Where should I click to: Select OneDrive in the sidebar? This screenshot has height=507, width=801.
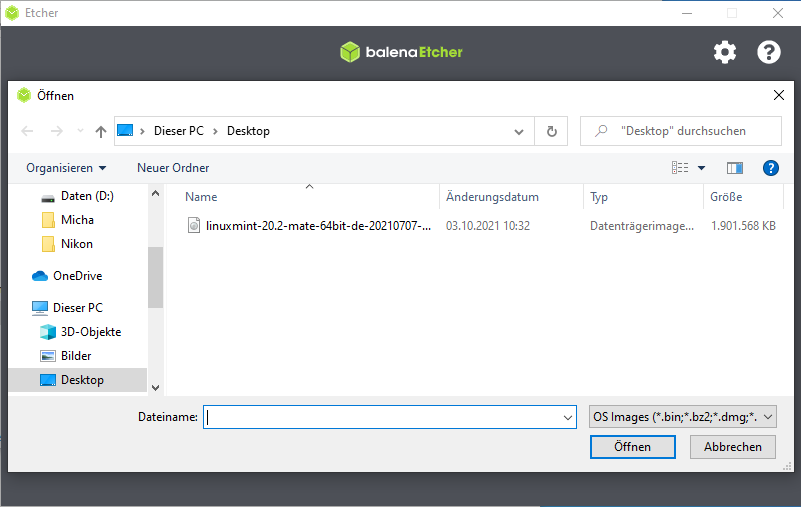[x=77, y=276]
